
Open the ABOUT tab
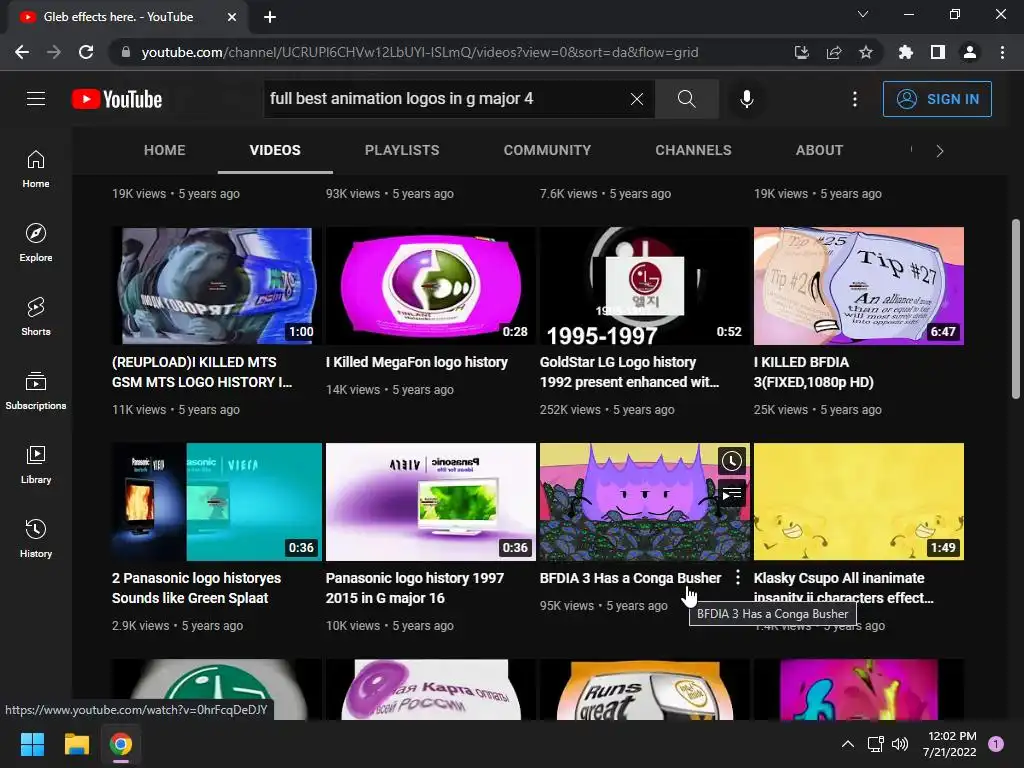[x=819, y=150]
